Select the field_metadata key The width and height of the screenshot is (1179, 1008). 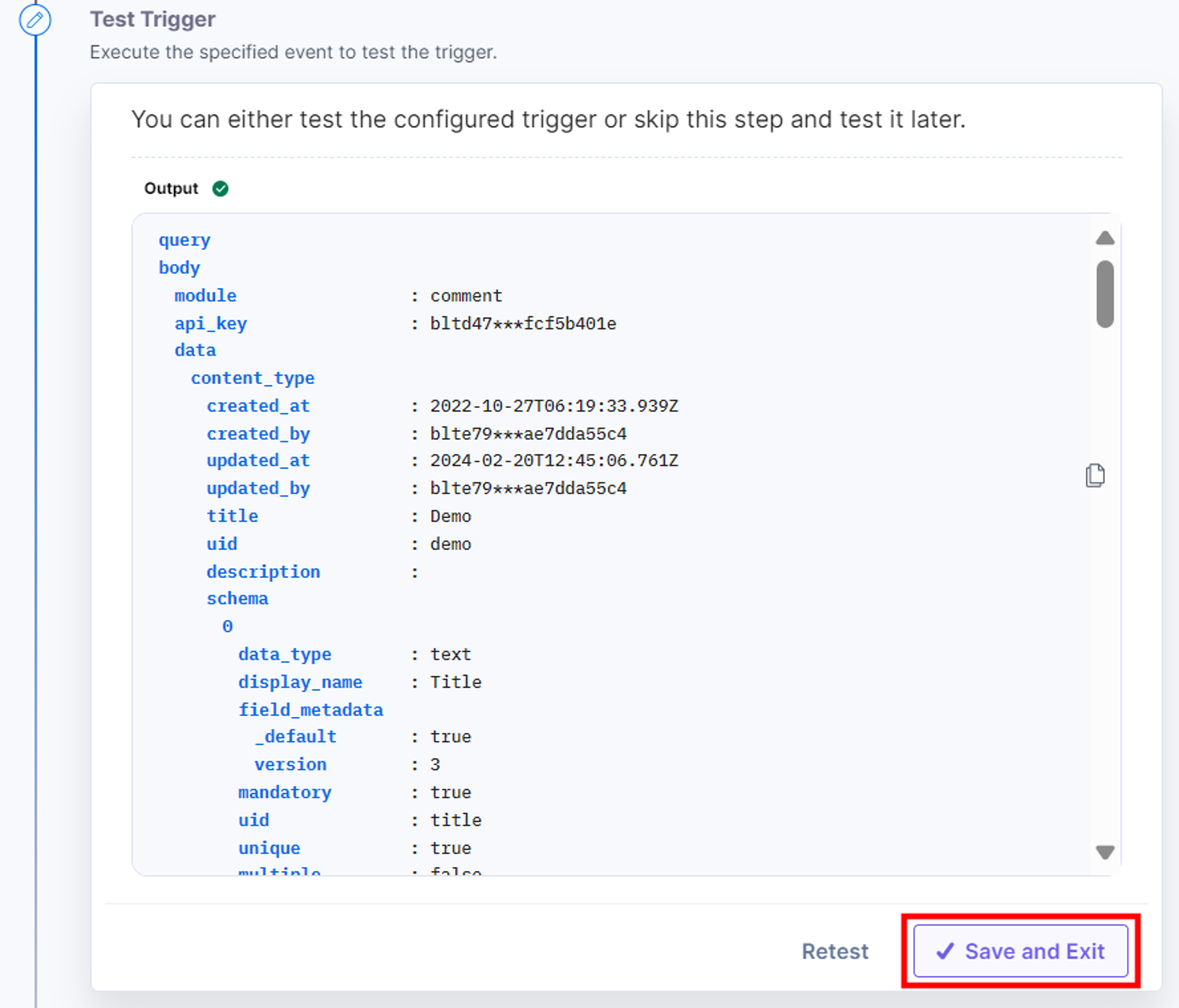click(311, 710)
